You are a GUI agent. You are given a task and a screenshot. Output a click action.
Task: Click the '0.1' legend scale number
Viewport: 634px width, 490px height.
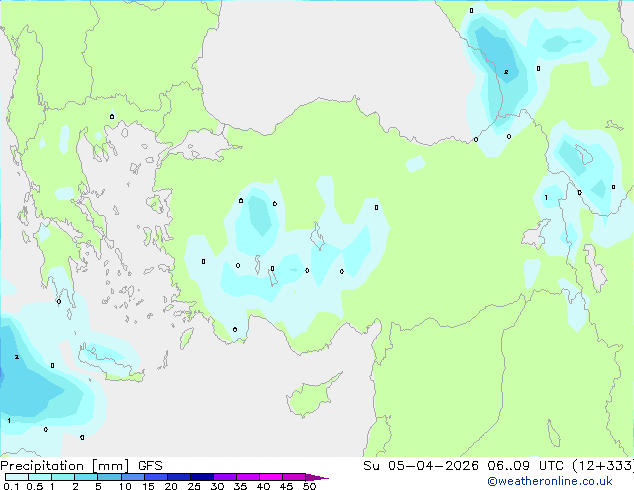point(11,486)
